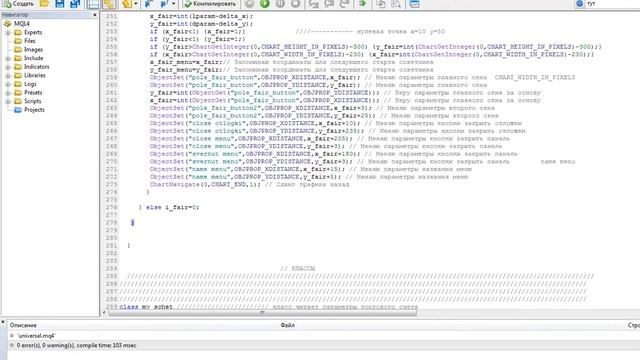Expand the Presets folder node
Viewport: 640px width, 360px height.
[8, 93]
